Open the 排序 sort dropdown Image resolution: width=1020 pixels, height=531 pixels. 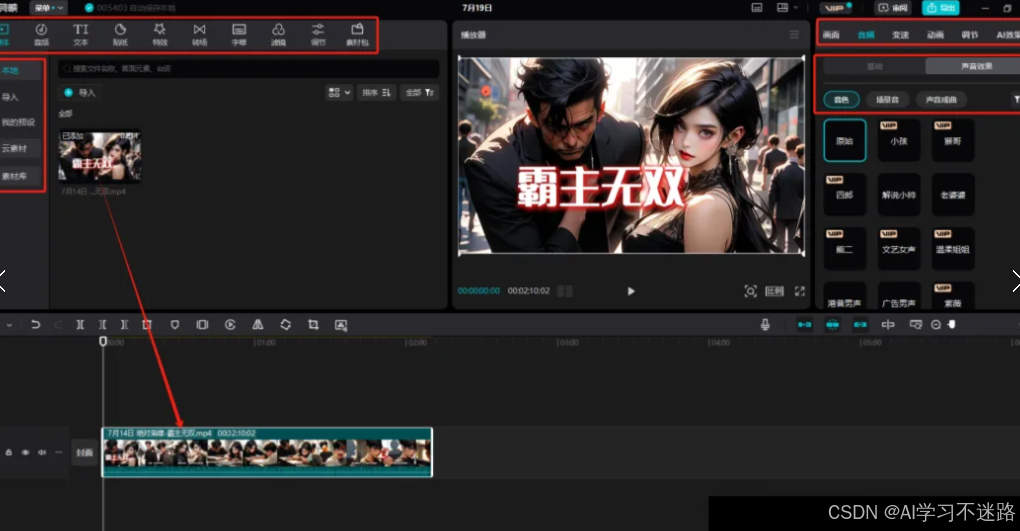pyautogui.click(x=376, y=92)
